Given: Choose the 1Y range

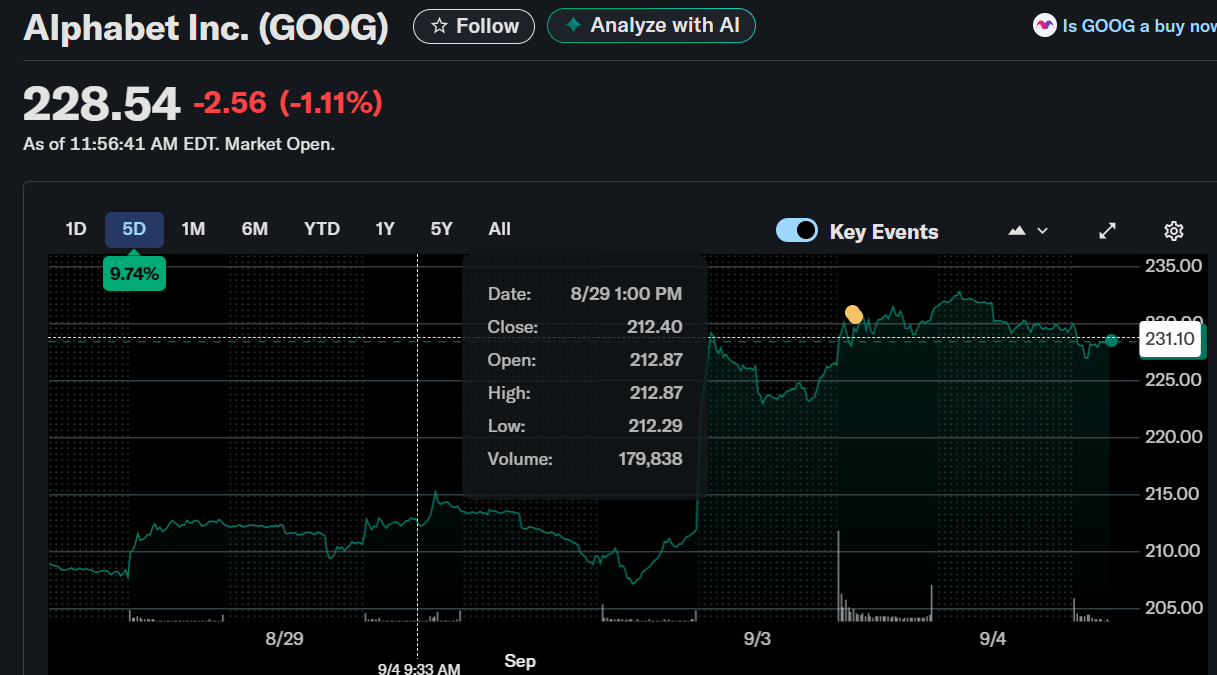Looking at the screenshot, I should pos(385,229).
